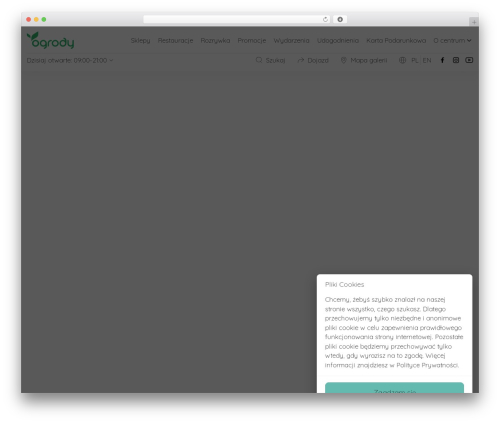Click the browser extension icon beside address bar

340,19
